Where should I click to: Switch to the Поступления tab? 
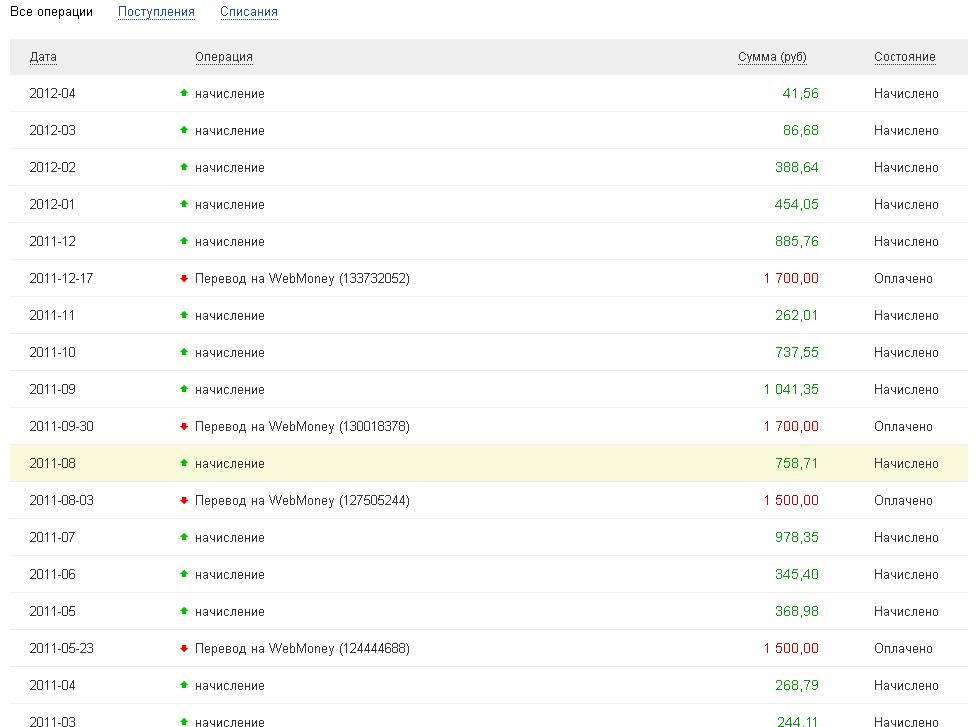tap(156, 13)
